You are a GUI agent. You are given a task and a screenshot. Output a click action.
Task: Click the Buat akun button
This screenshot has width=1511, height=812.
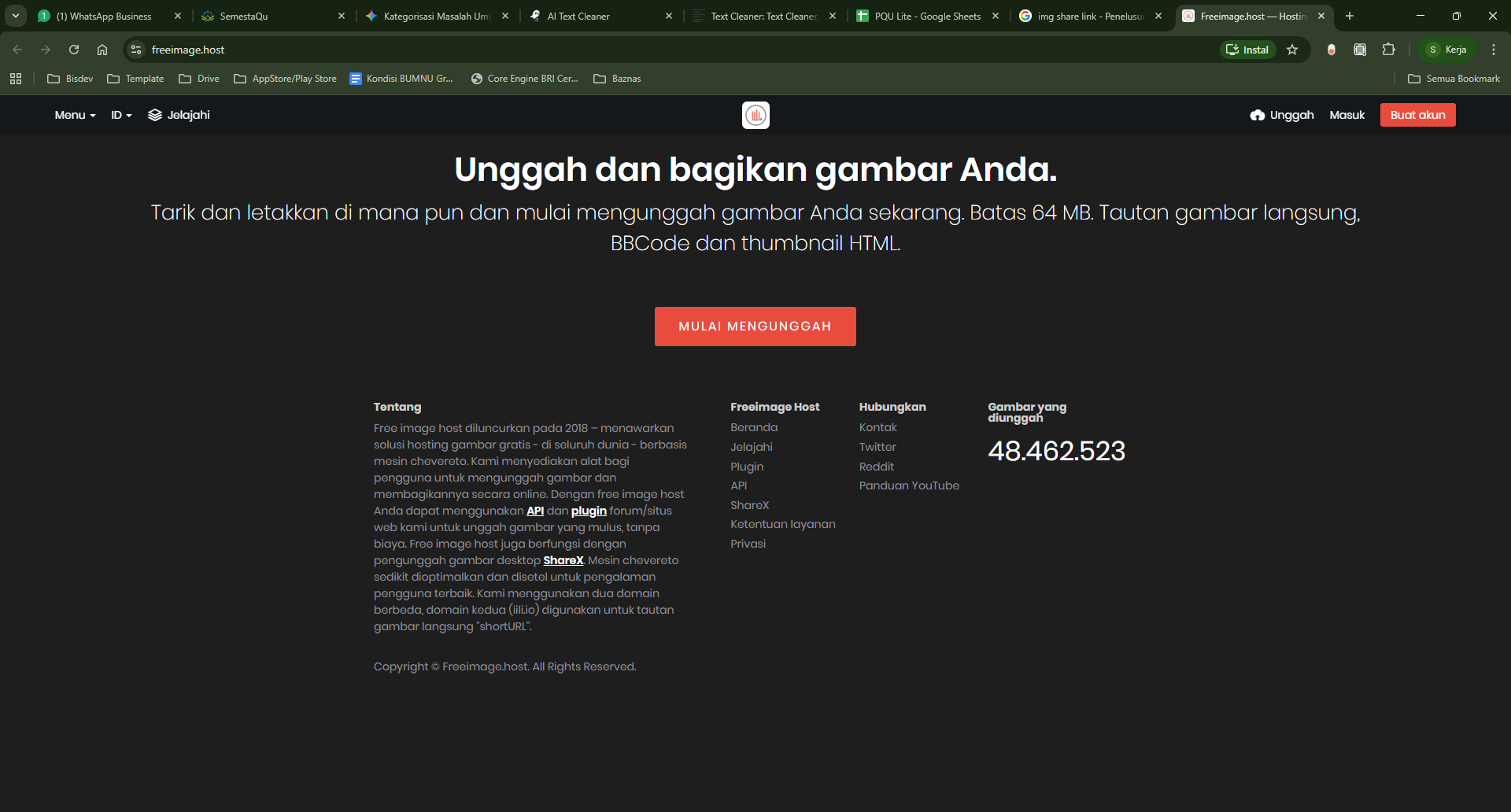pos(1418,115)
